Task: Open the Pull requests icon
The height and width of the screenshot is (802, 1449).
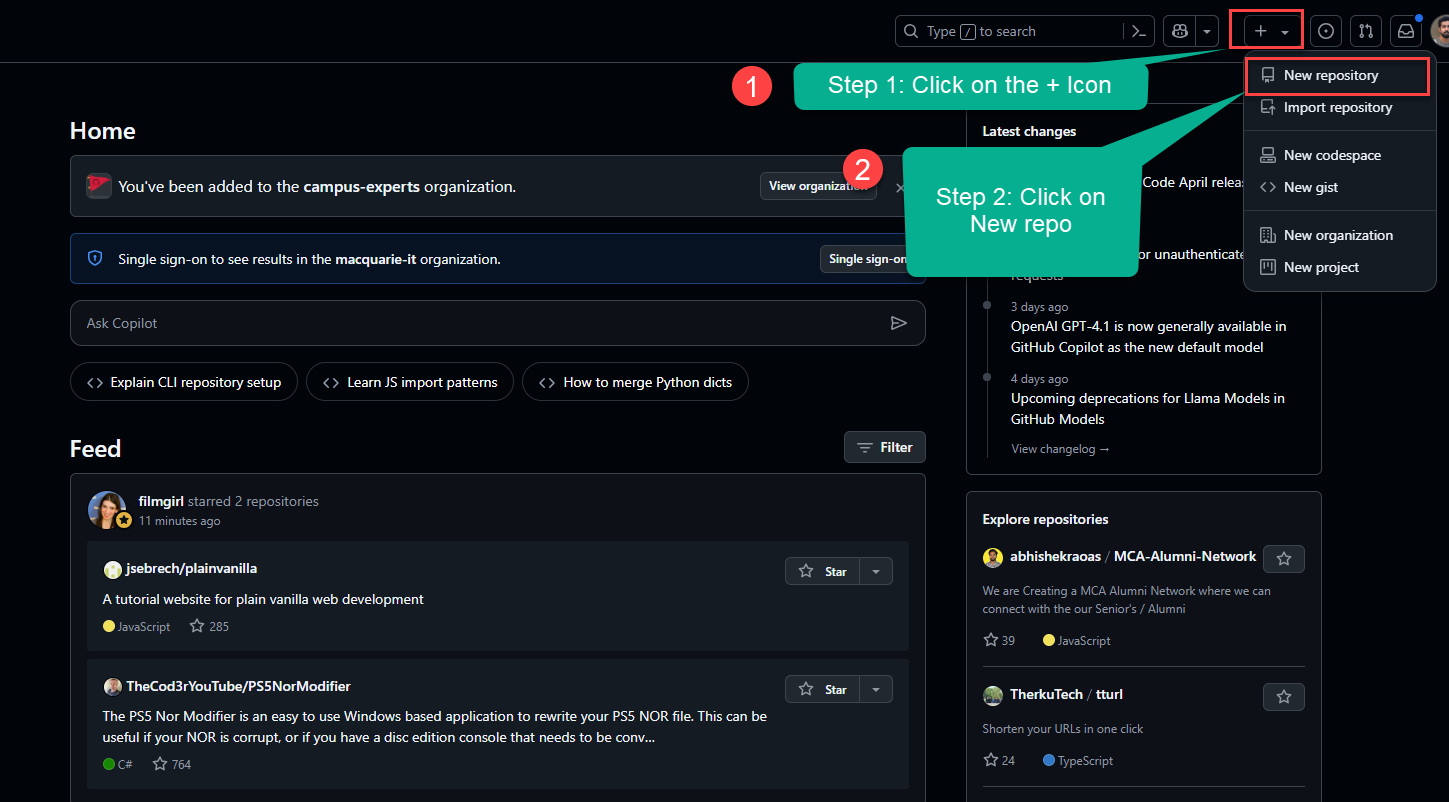Action: [x=1366, y=31]
